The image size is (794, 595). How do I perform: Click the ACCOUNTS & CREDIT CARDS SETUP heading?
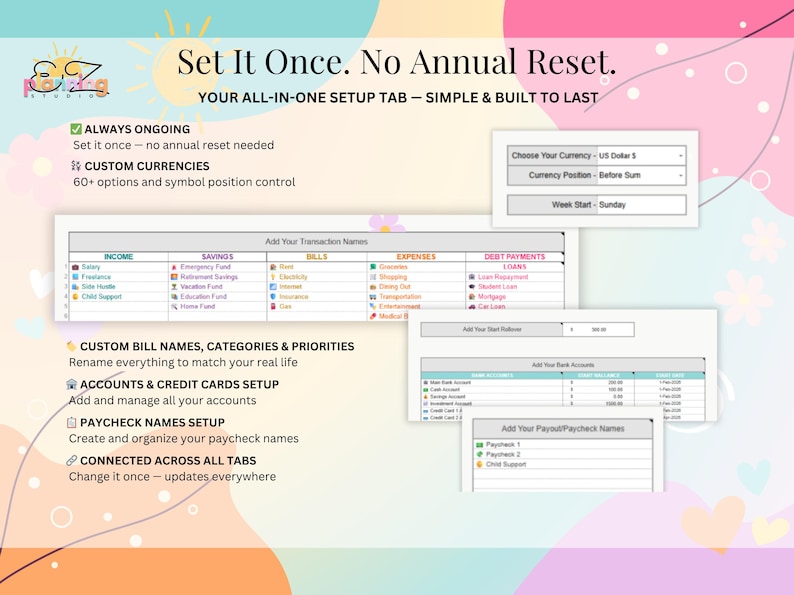coord(179,384)
